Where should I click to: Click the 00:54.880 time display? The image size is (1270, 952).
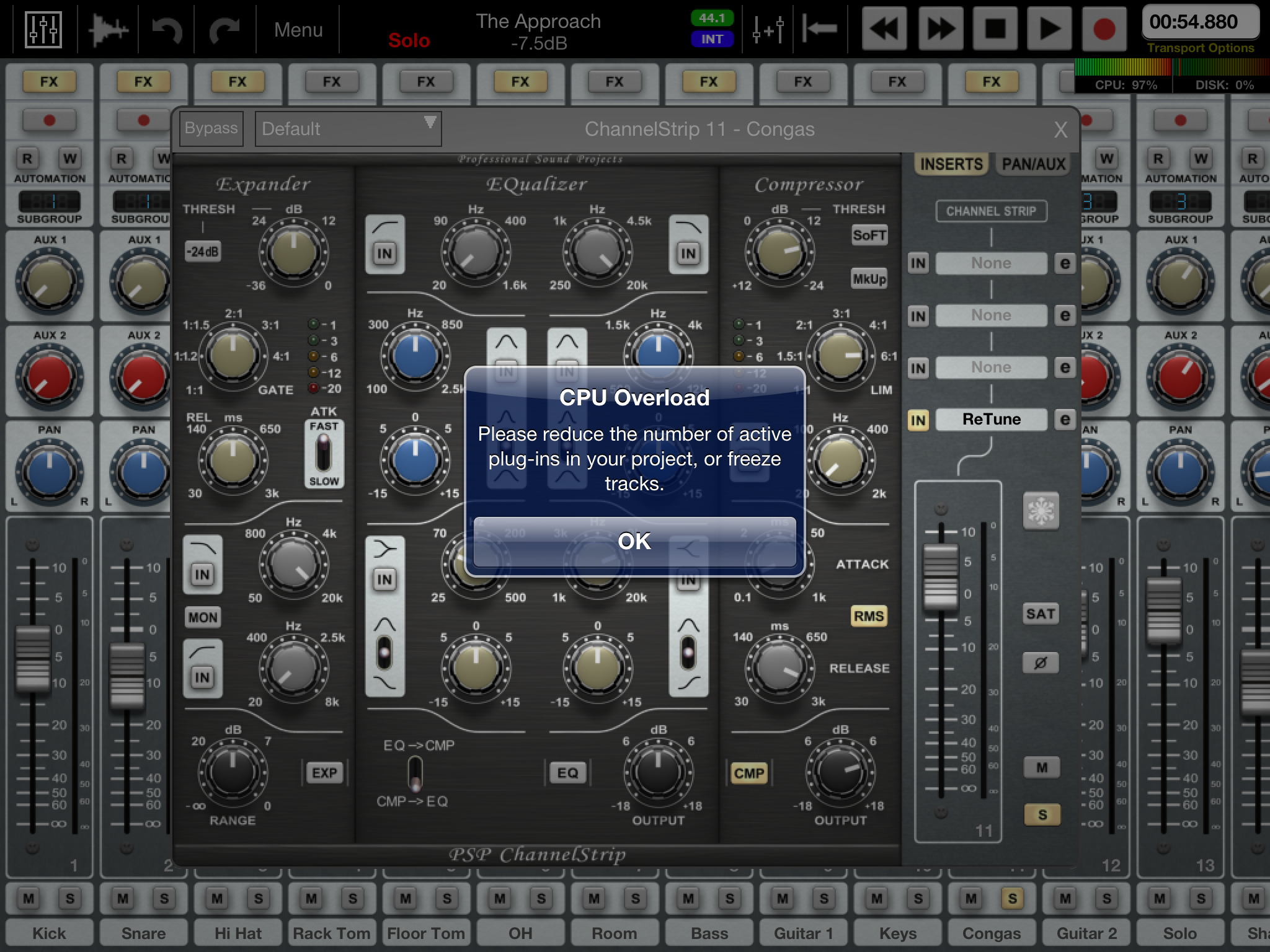1201,22
